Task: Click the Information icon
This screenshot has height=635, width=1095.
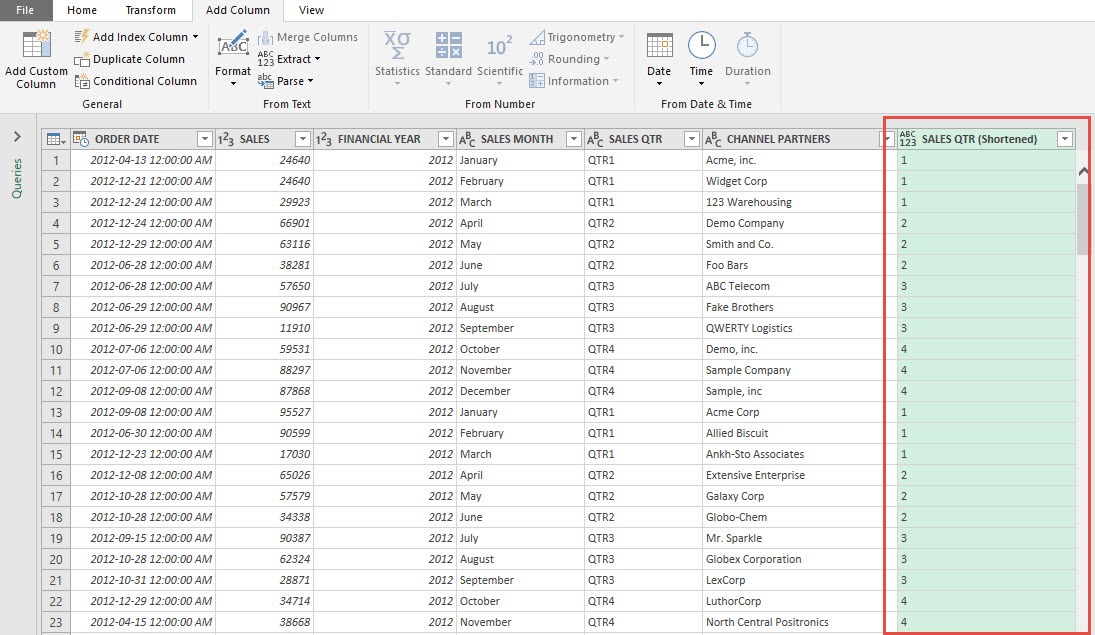Action: click(x=536, y=81)
